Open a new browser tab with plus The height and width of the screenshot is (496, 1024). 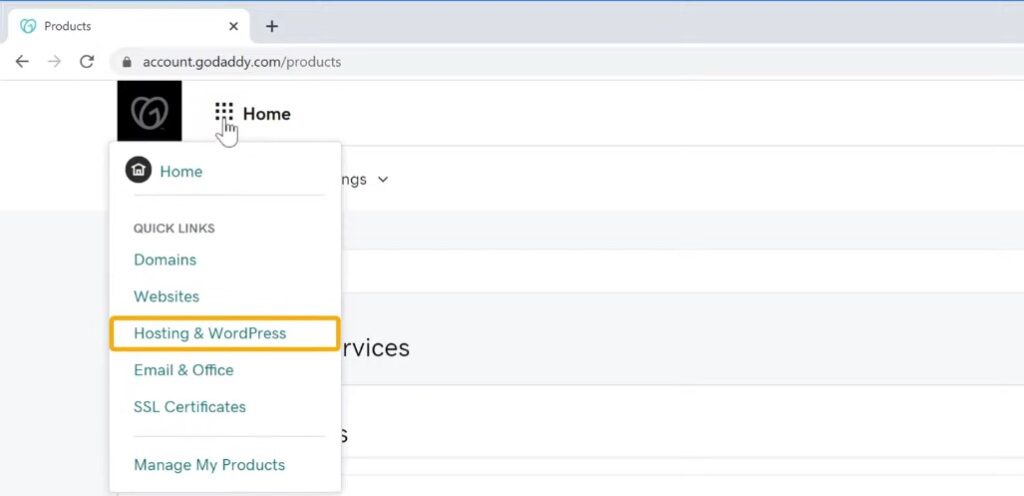tap(272, 26)
